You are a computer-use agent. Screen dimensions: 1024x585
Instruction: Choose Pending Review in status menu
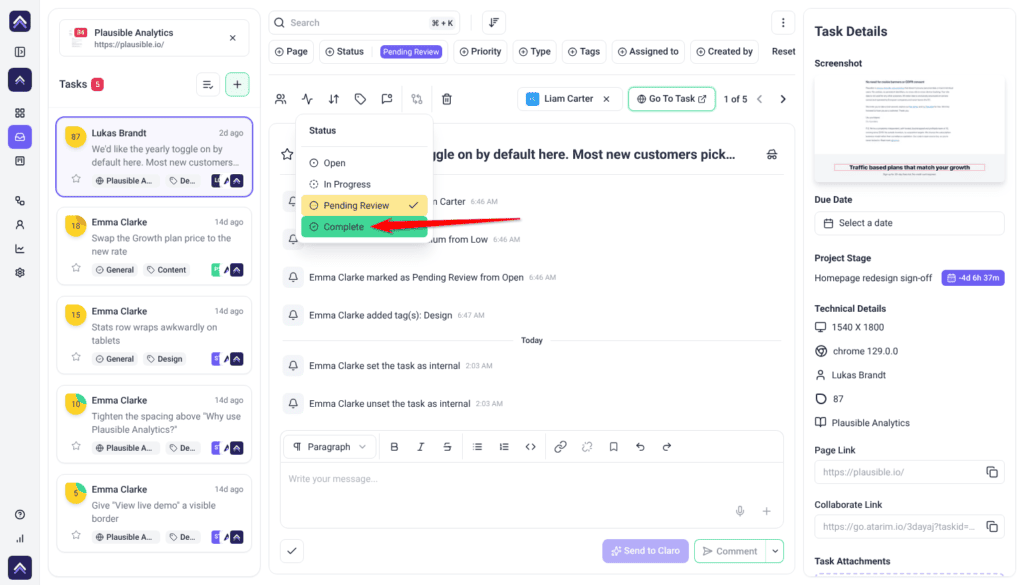coord(364,205)
